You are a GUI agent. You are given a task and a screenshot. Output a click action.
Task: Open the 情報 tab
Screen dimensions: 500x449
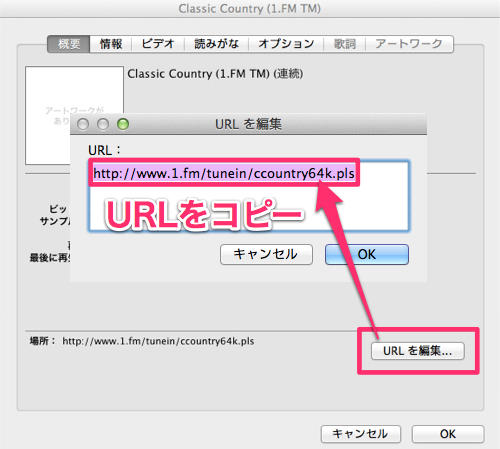tap(111, 44)
